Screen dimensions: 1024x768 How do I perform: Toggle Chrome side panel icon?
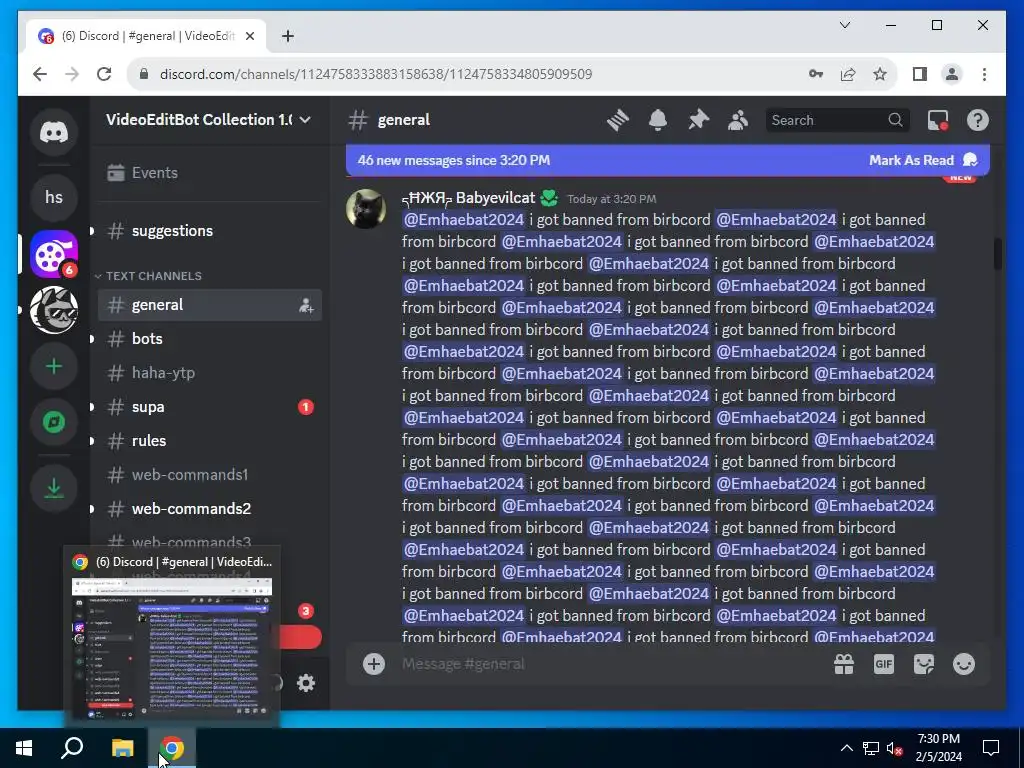coord(920,74)
